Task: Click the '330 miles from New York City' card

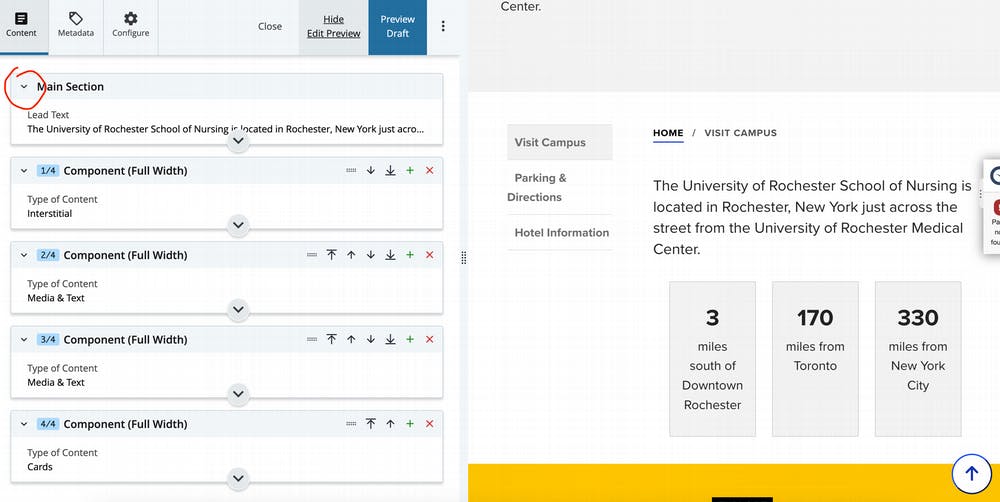Action: coord(918,358)
